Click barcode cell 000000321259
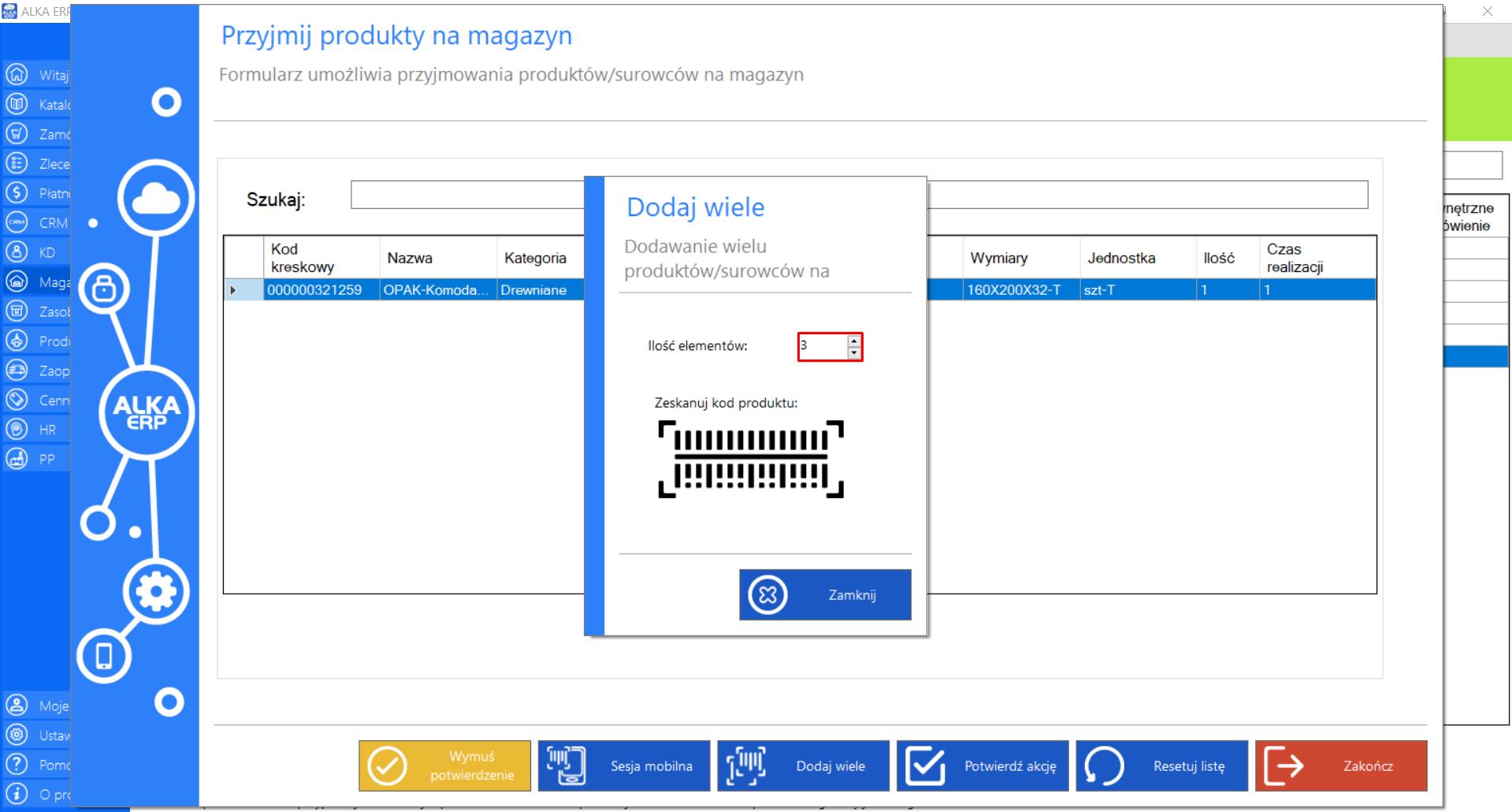1512x812 pixels. coord(321,290)
